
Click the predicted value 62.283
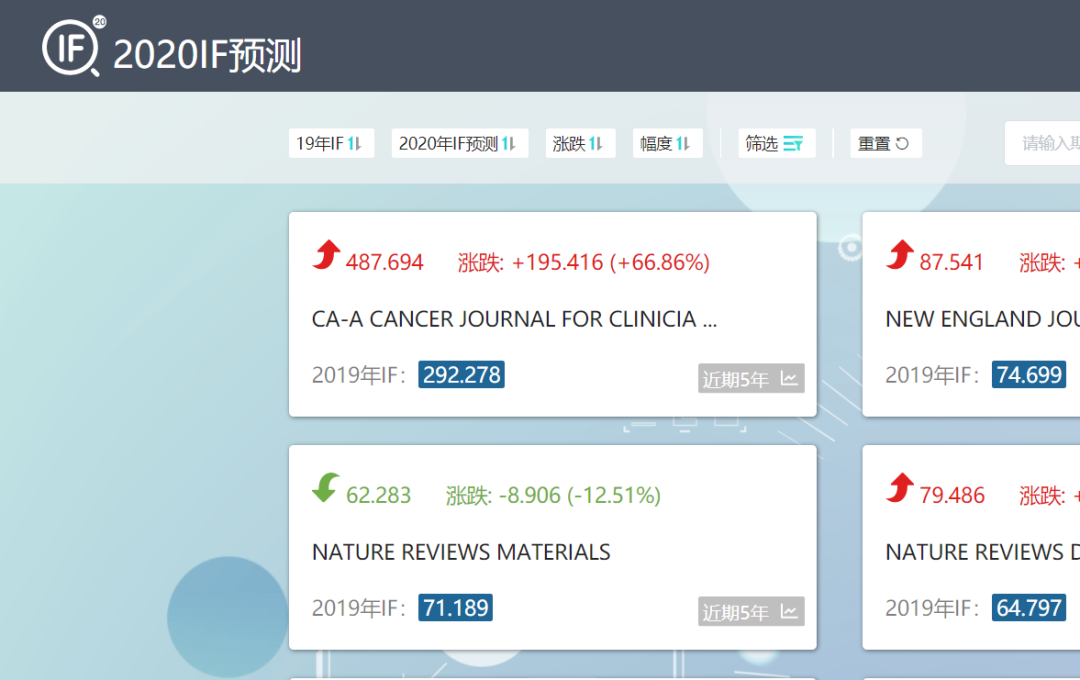coord(378,495)
